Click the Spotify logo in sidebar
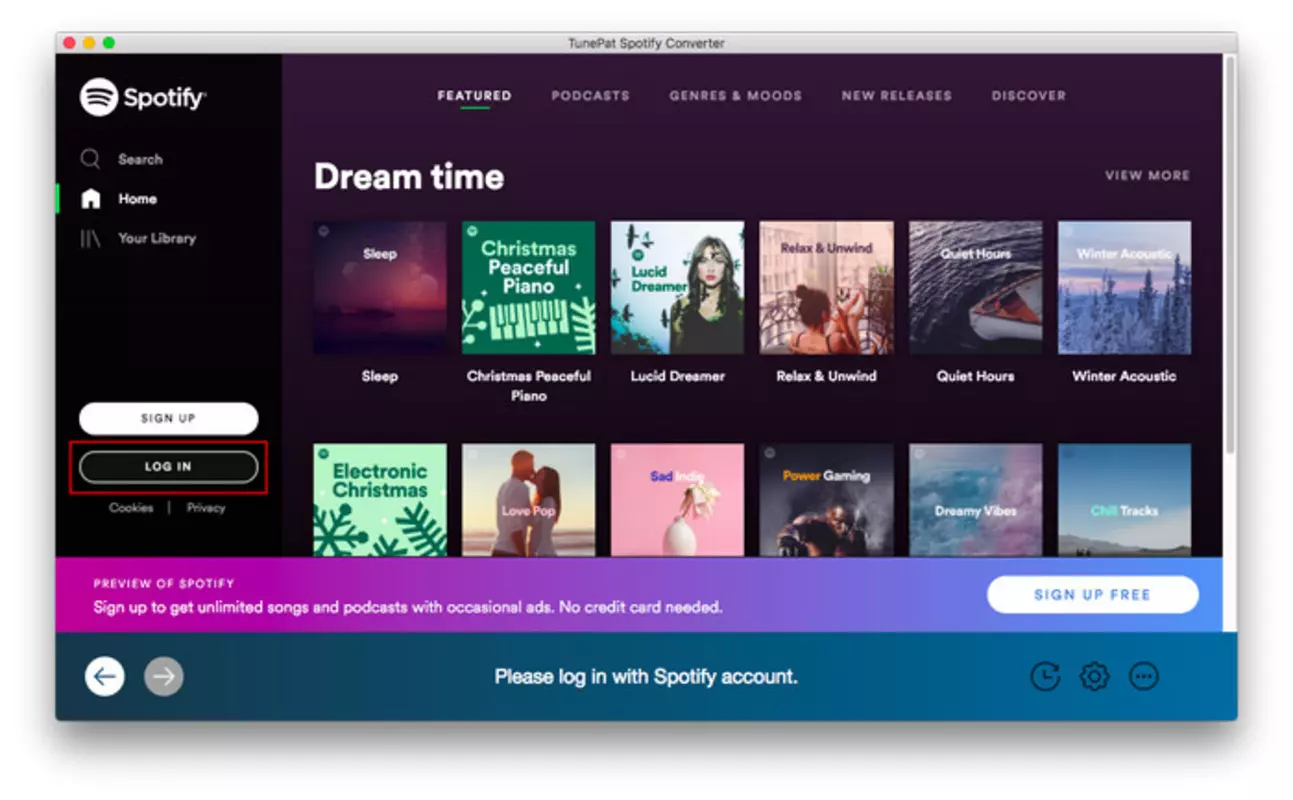 coord(143,97)
